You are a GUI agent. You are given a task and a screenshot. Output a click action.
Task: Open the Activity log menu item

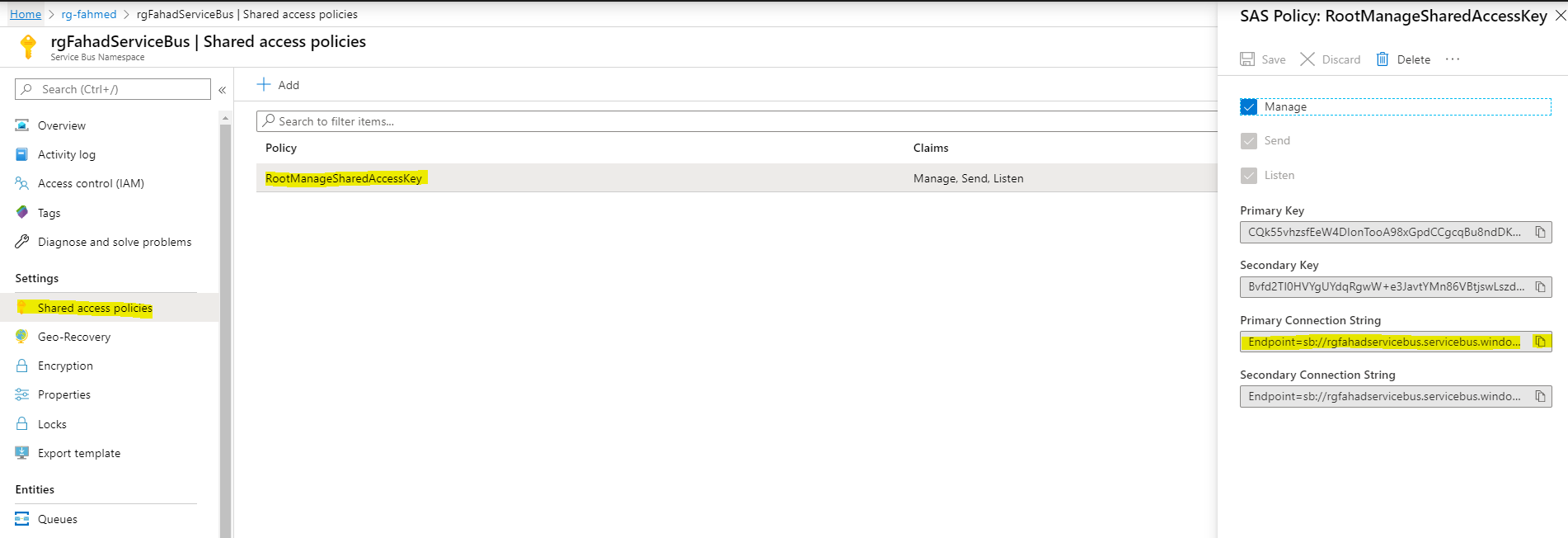point(67,154)
